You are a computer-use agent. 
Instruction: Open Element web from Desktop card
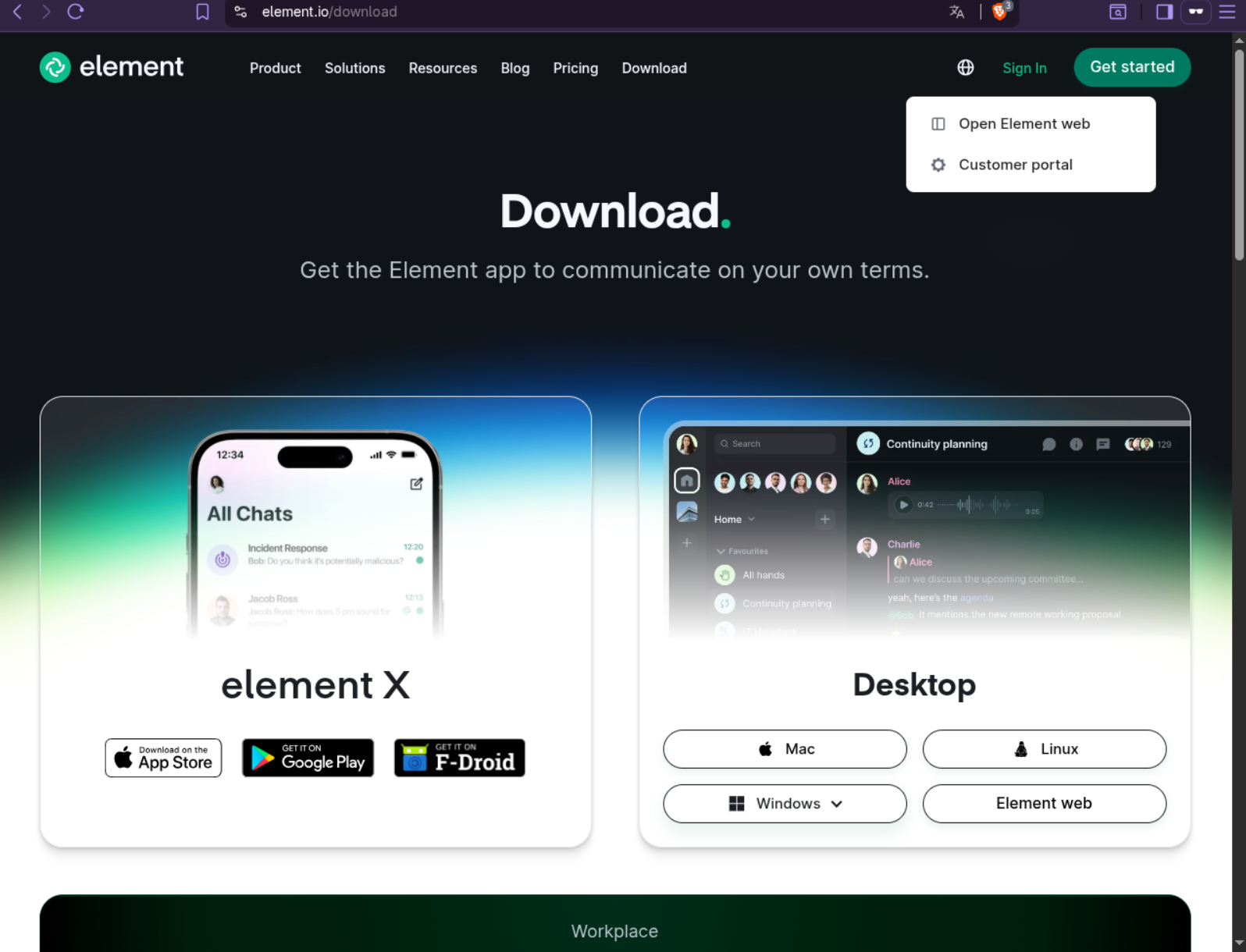click(x=1045, y=804)
